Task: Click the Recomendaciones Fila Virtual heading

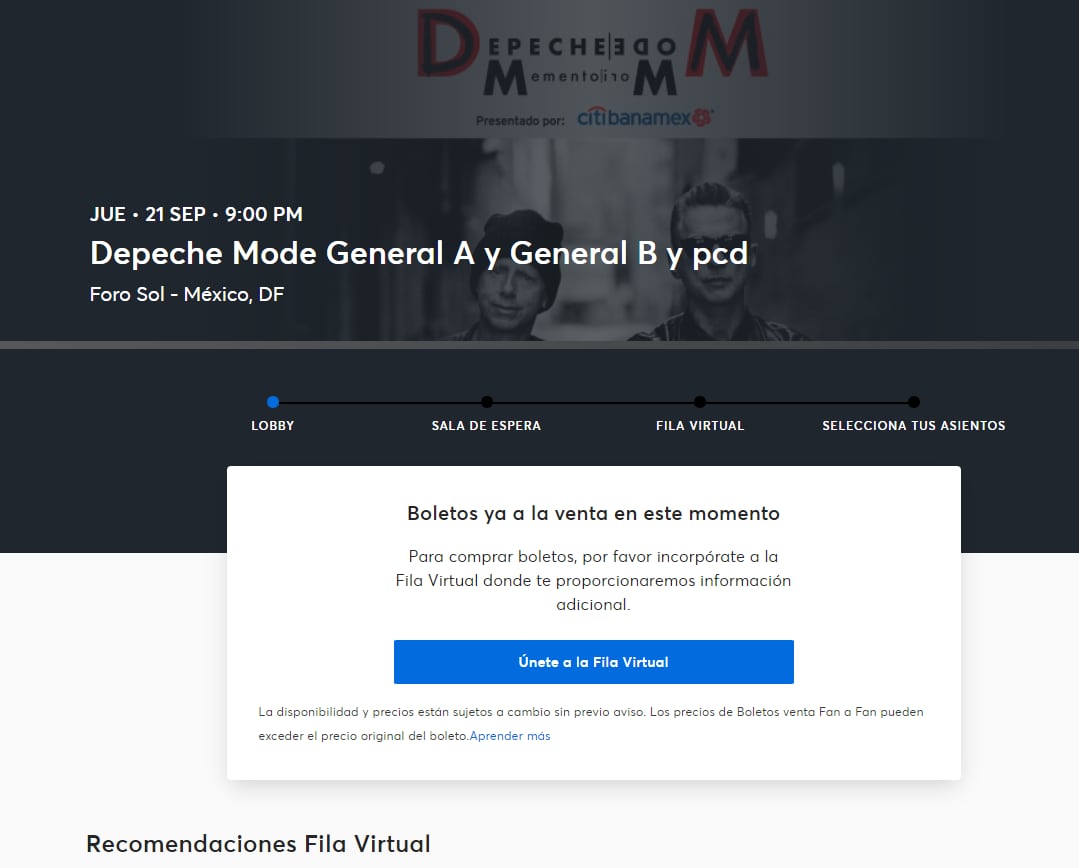Action: click(x=258, y=843)
